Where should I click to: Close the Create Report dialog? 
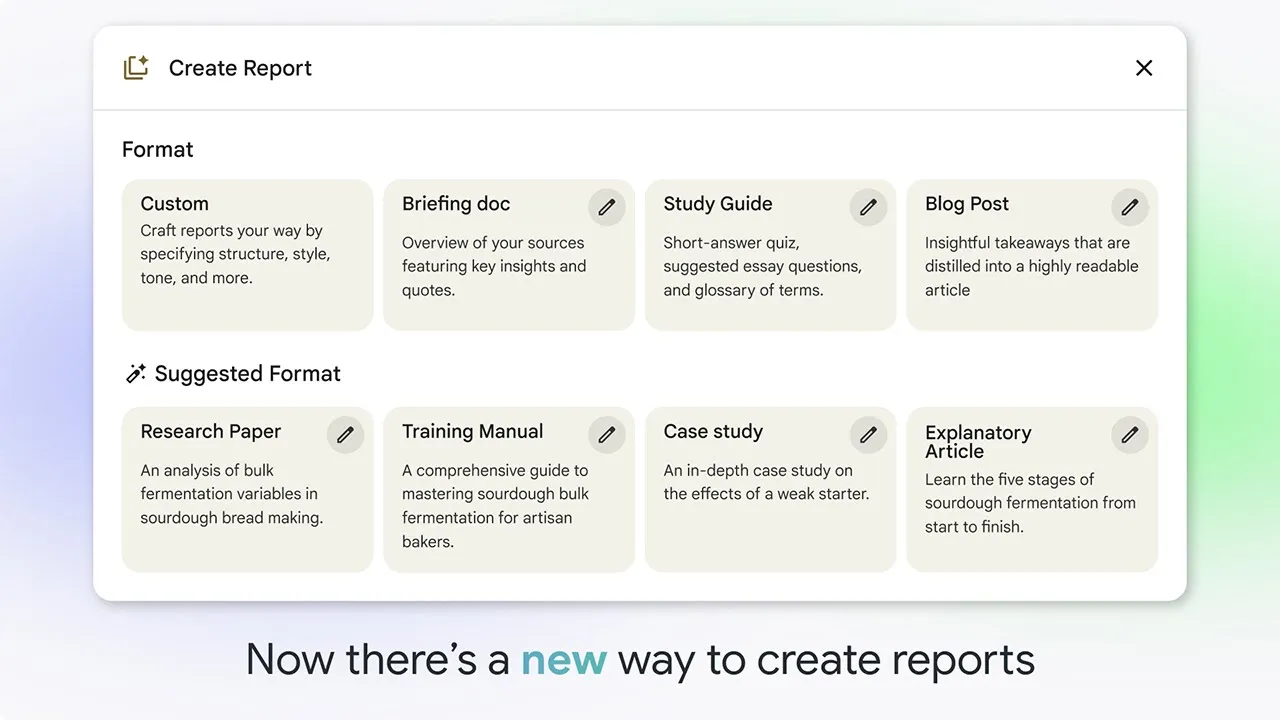[x=1144, y=68]
